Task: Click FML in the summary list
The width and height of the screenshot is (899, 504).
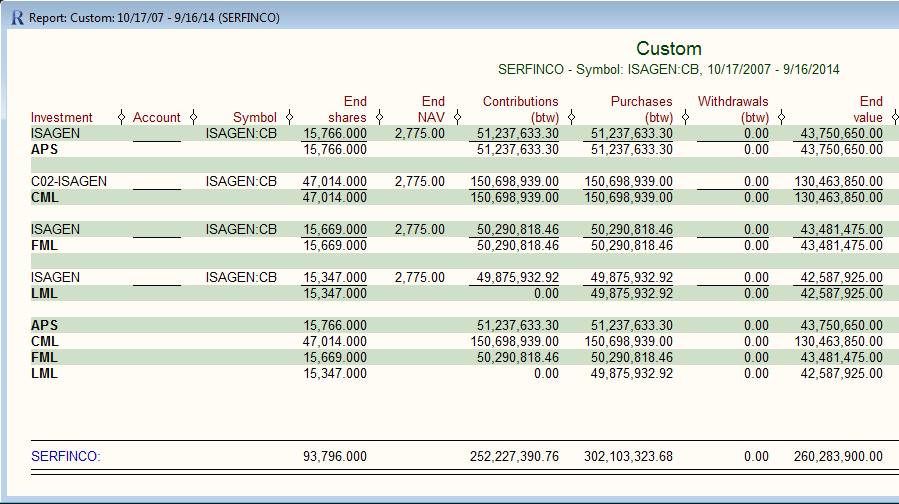Action: click(x=44, y=357)
